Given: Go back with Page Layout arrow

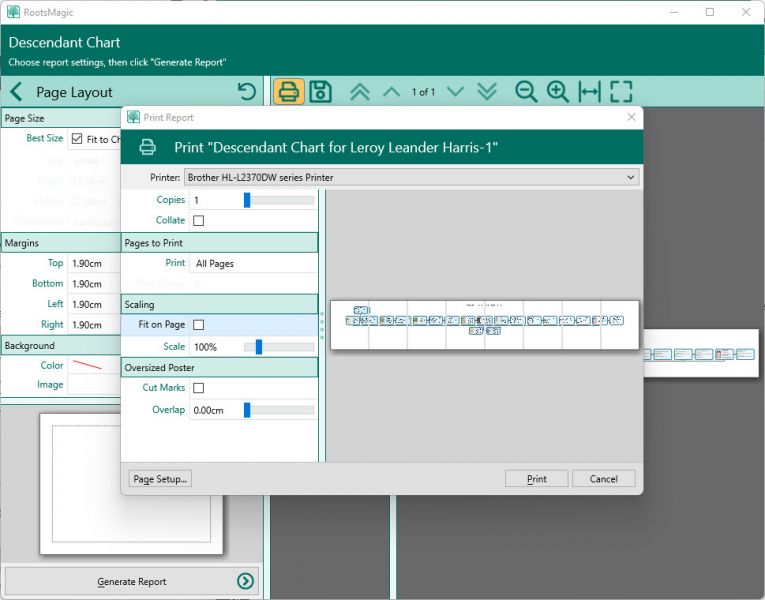Looking at the screenshot, I should (16, 92).
